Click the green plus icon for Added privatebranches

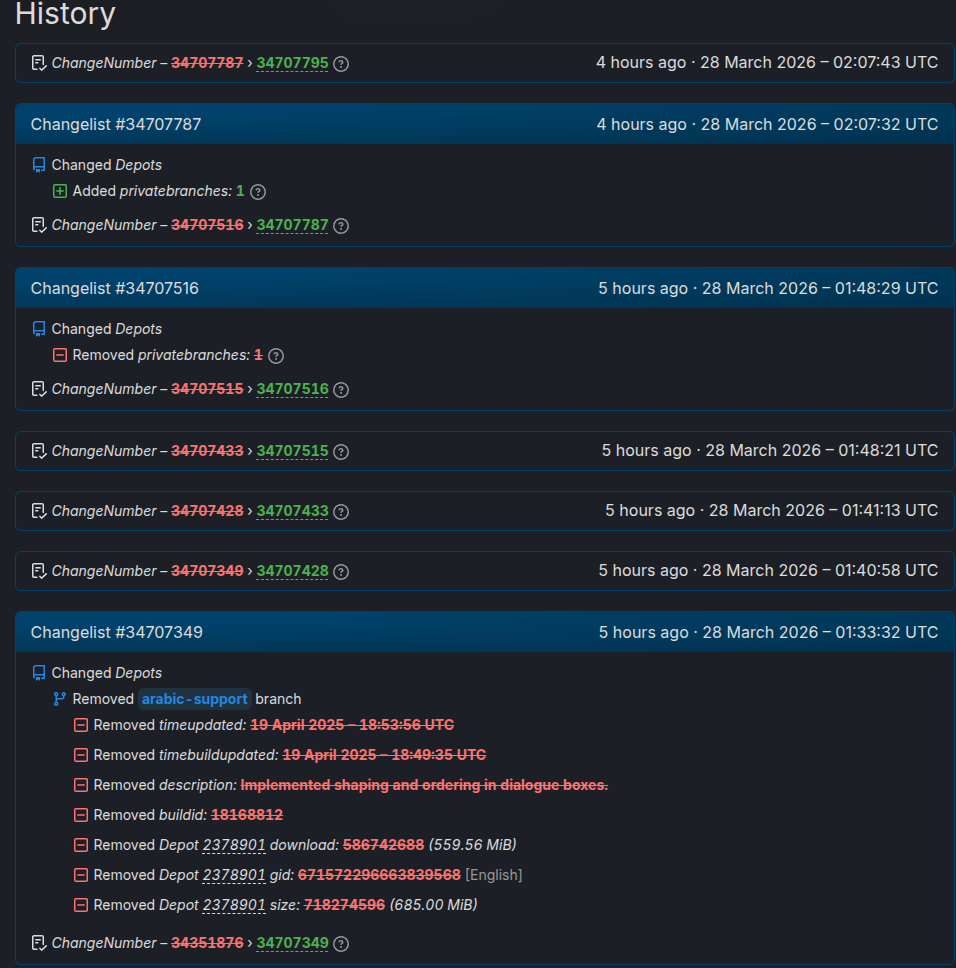pos(60,191)
